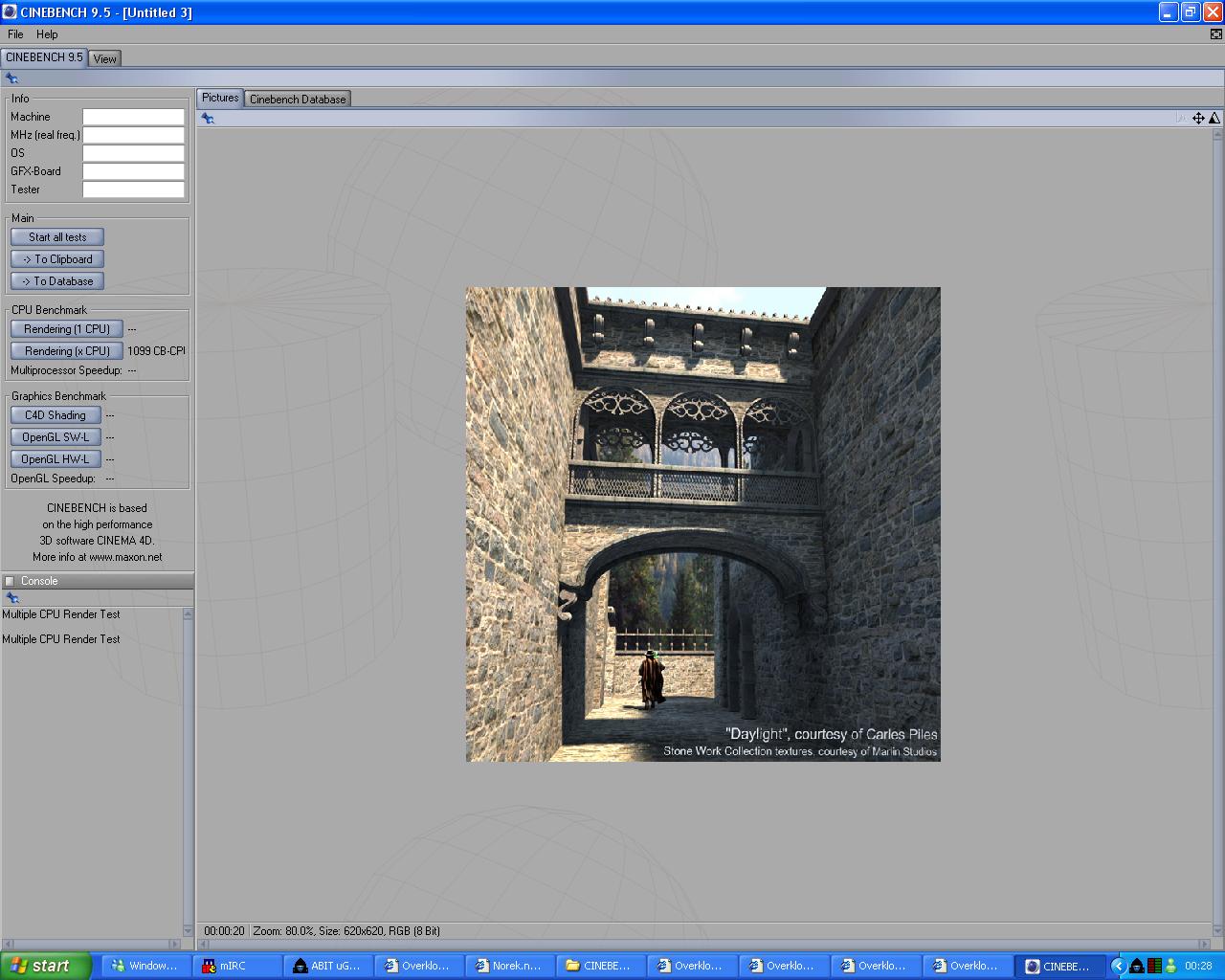The image size is (1225, 980).
Task: Click the OpenGL Speedup label
Action: click(53, 479)
